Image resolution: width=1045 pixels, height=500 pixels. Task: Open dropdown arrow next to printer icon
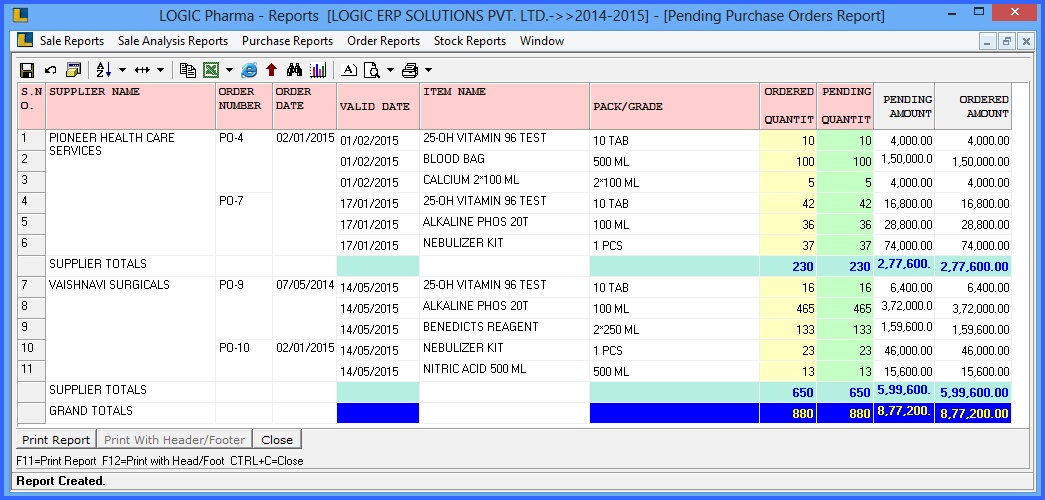[429, 69]
